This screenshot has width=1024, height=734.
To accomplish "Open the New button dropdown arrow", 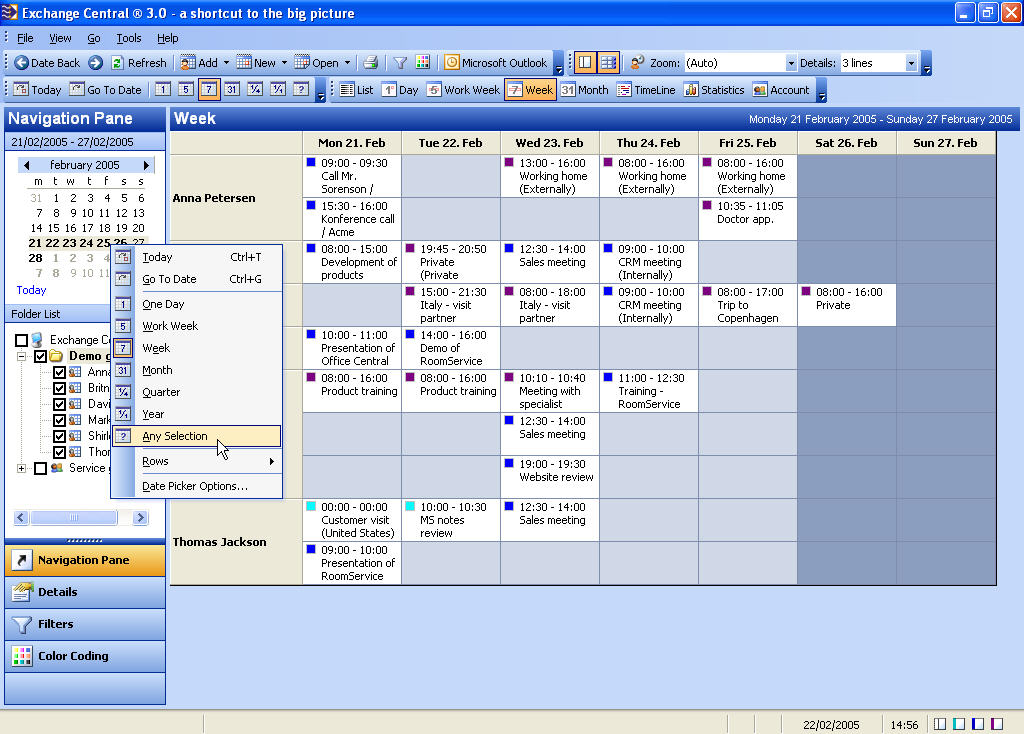I will click(284, 63).
